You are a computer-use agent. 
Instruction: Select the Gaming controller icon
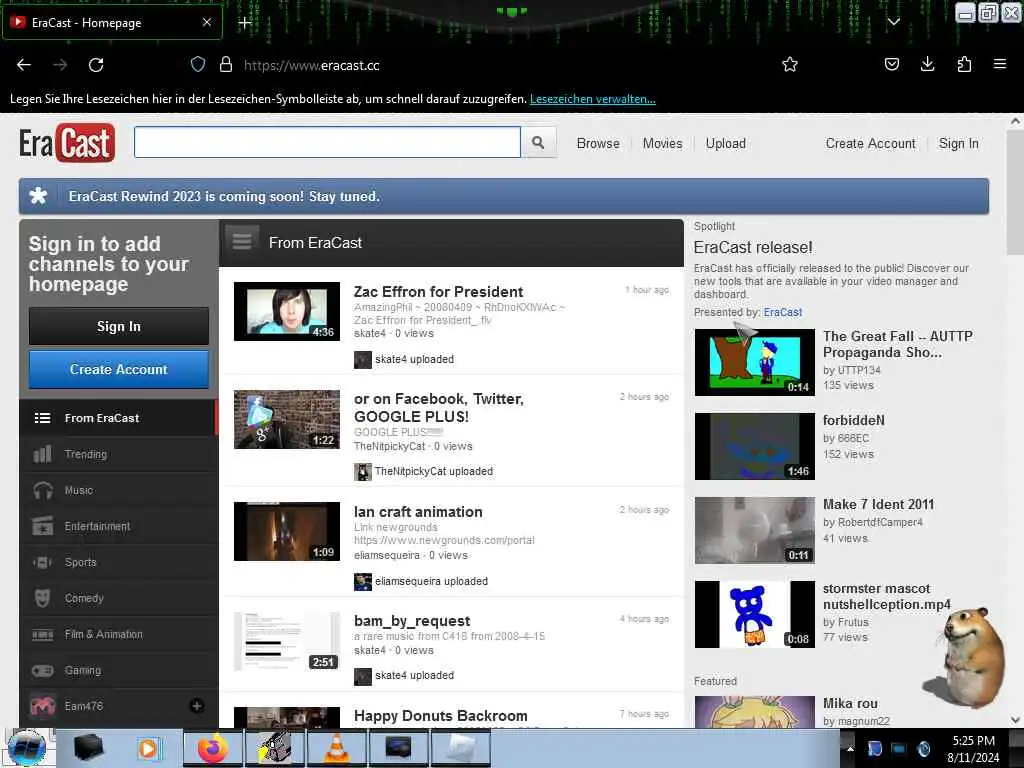tap(42, 670)
